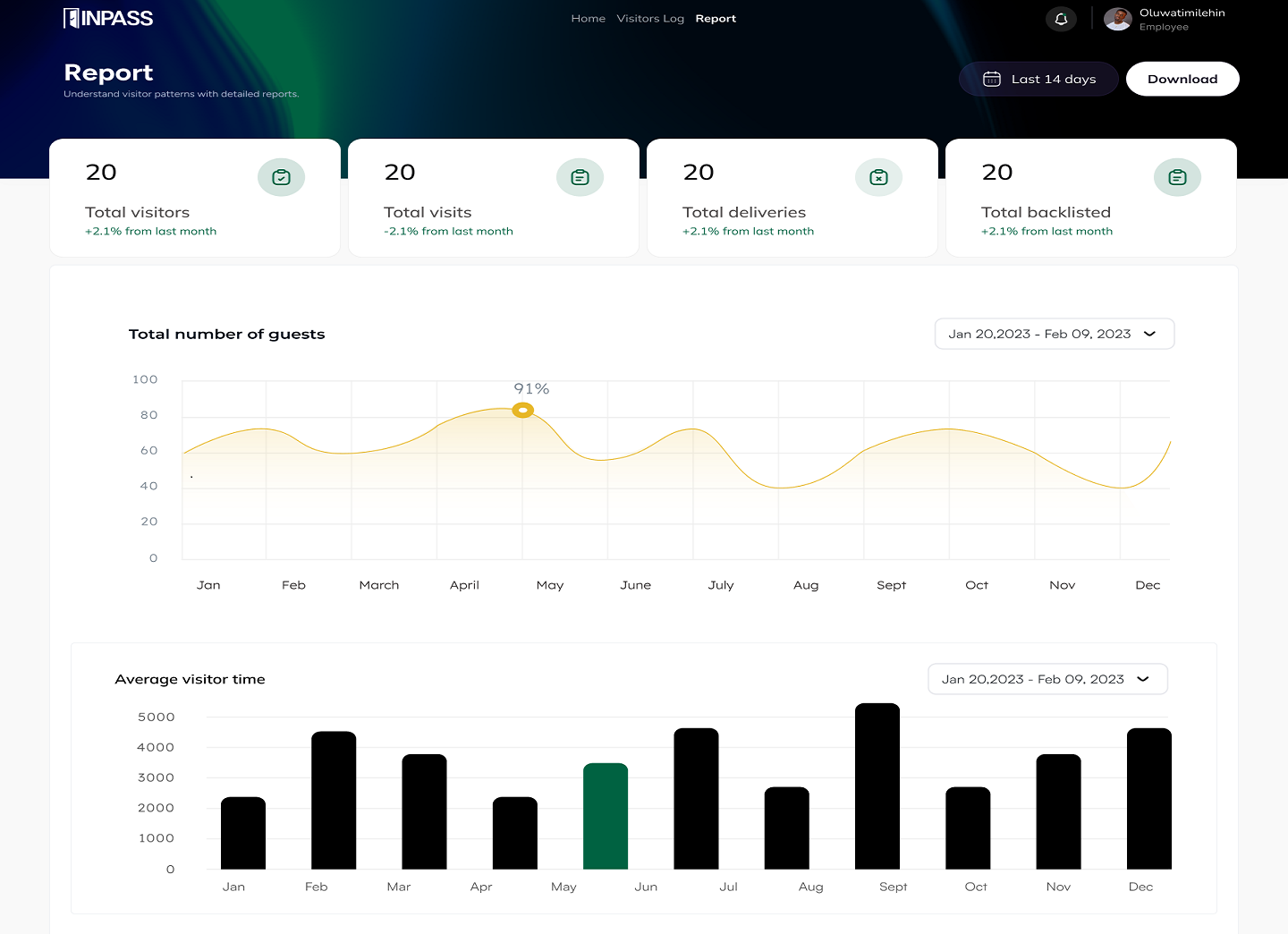Click the tallest Sept bar

pyautogui.click(x=877, y=785)
